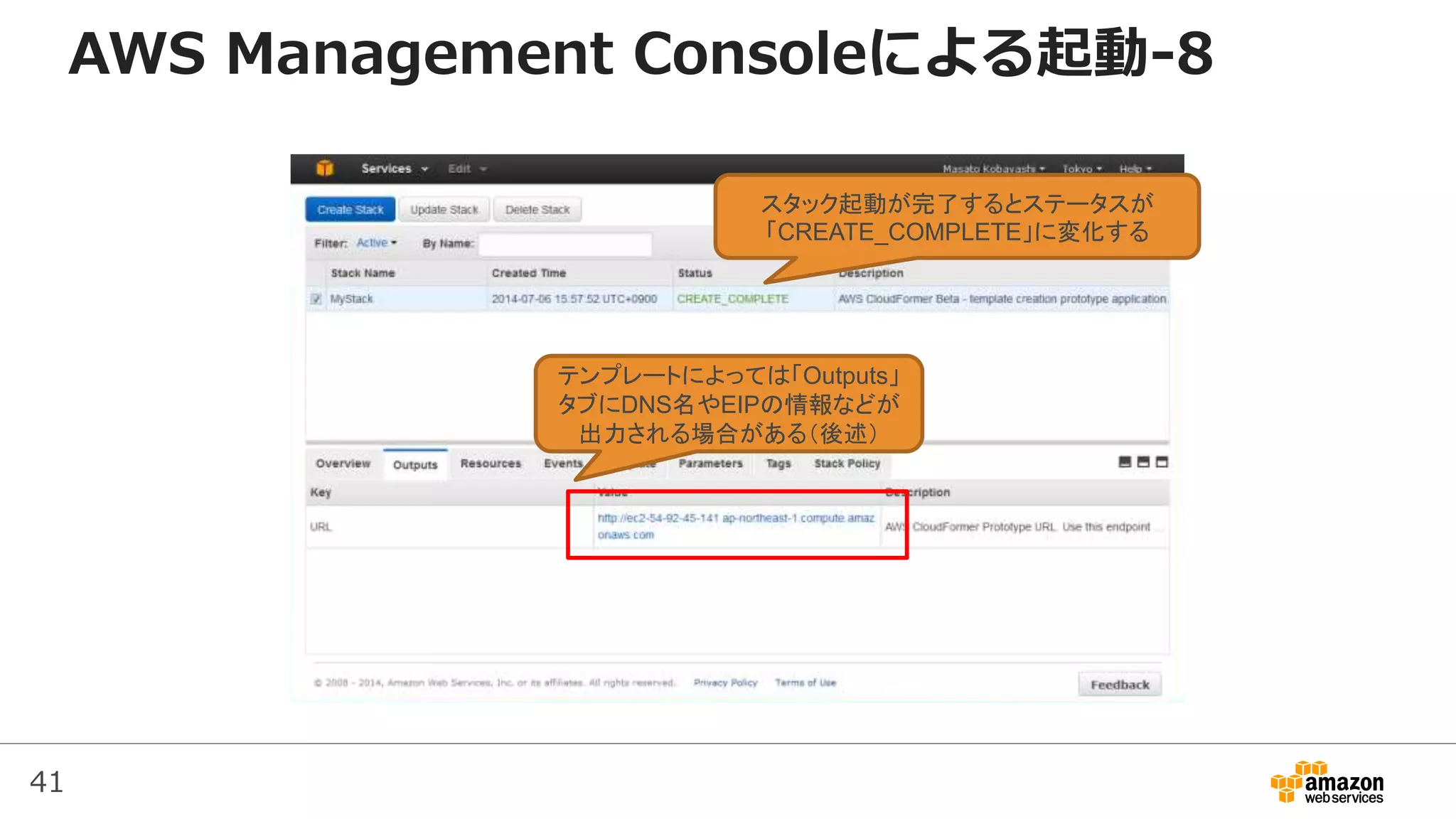Switch to the Tags tab

coord(778,464)
